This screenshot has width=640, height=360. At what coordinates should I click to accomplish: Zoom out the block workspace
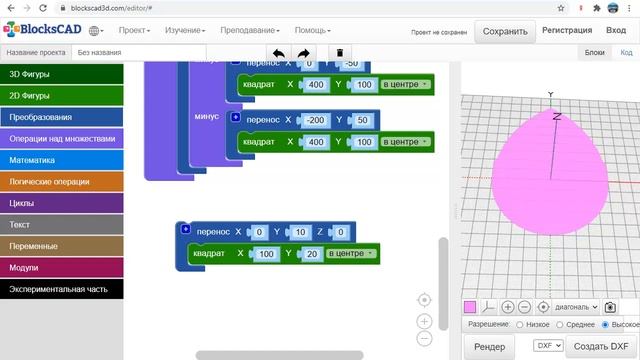424,338
